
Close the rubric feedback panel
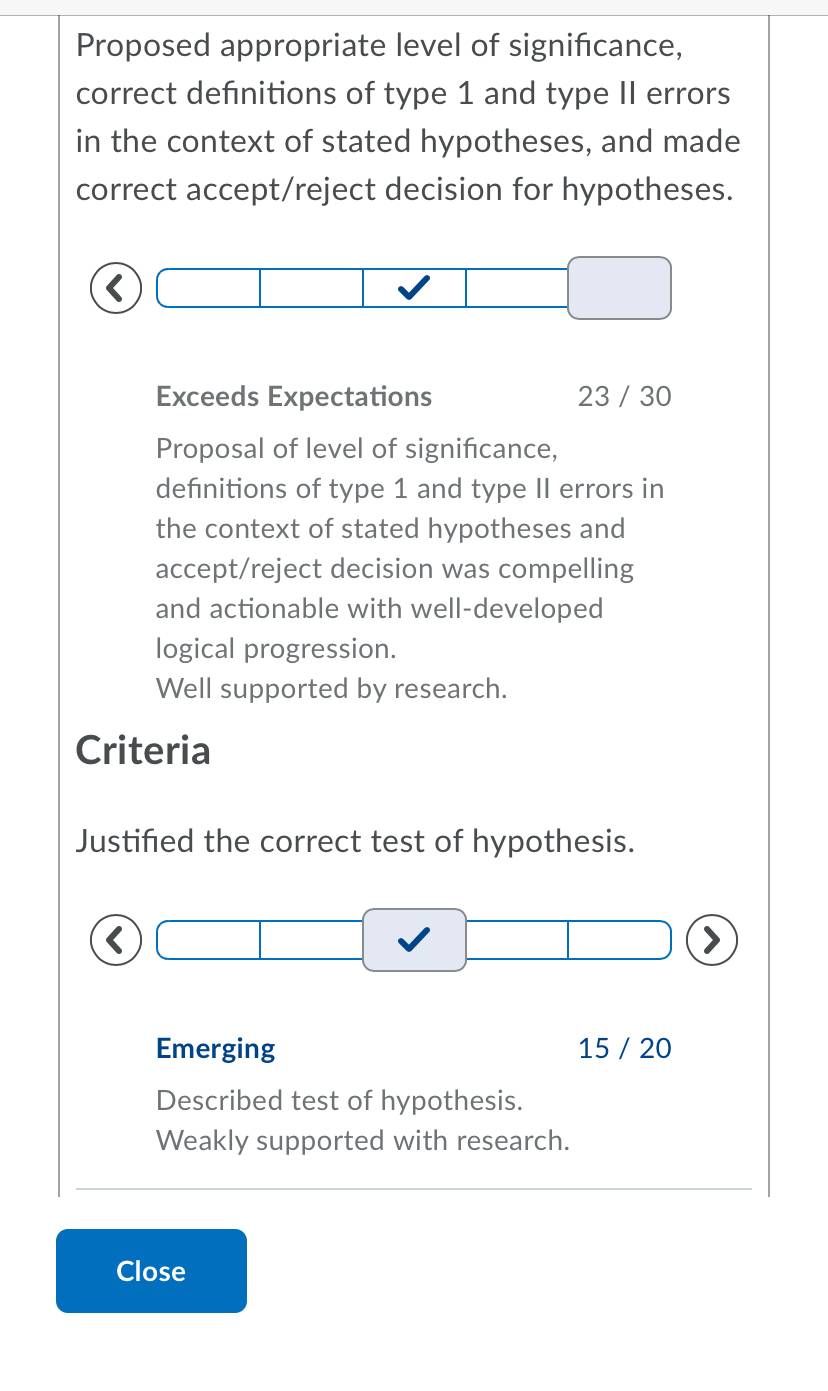(x=151, y=1271)
